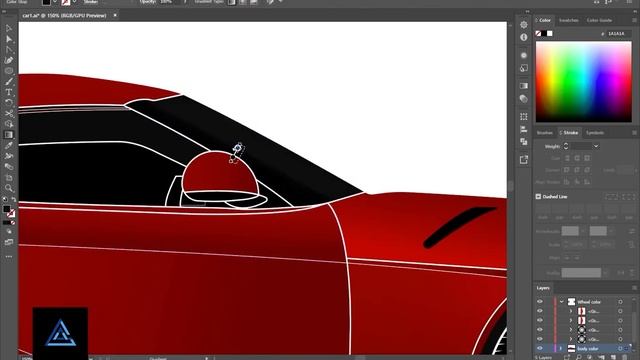
Task: Hide the body color layer
Action: coord(540,349)
